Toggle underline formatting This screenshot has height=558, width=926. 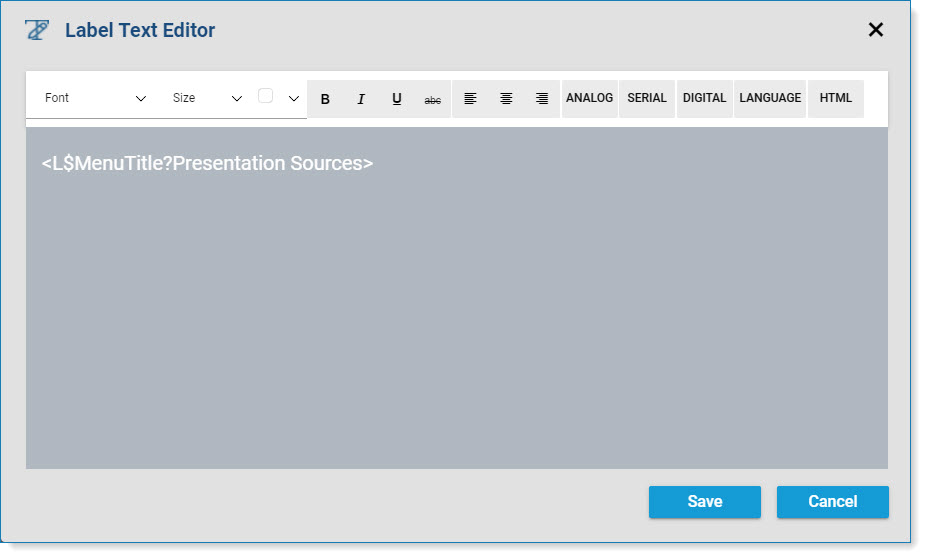tap(397, 99)
